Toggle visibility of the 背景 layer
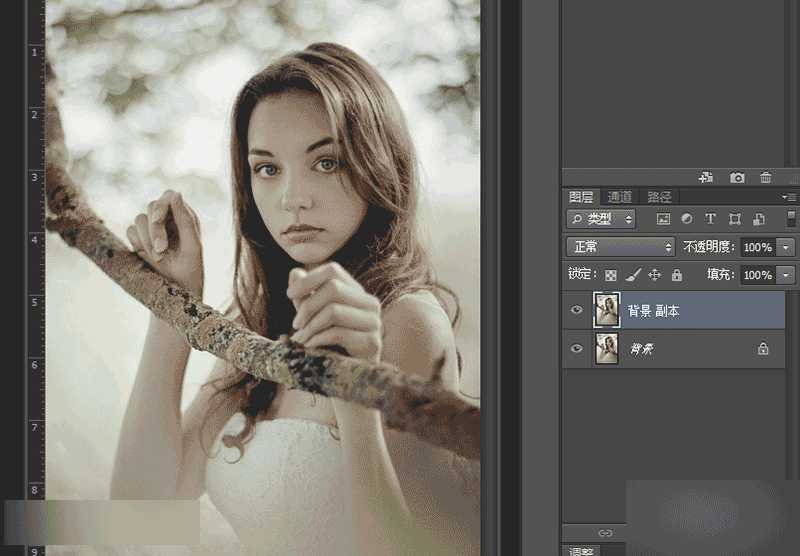The image size is (800, 556). 576,349
